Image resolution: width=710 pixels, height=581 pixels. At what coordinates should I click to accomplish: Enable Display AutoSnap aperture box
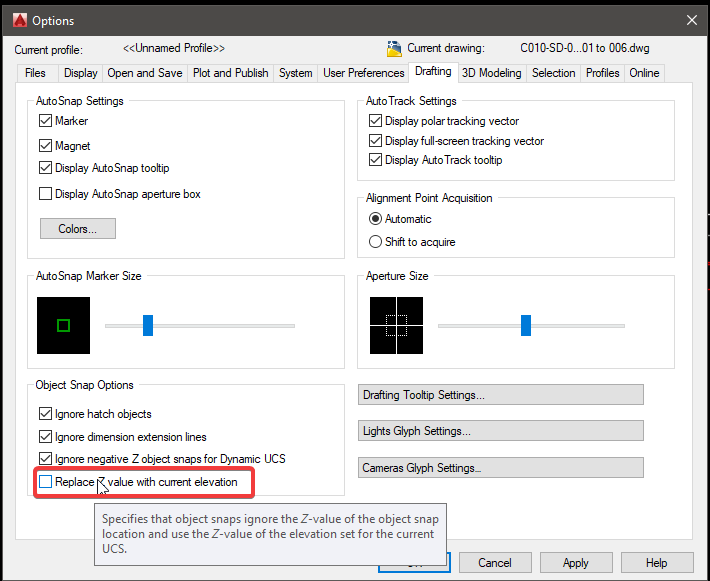[x=45, y=194]
